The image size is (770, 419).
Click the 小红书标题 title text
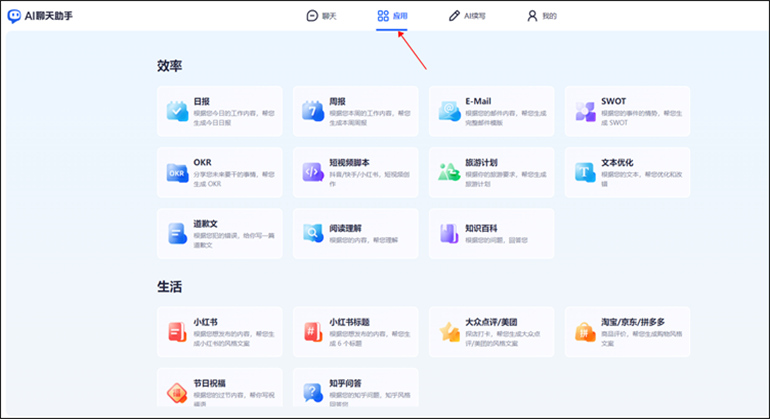(x=349, y=322)
